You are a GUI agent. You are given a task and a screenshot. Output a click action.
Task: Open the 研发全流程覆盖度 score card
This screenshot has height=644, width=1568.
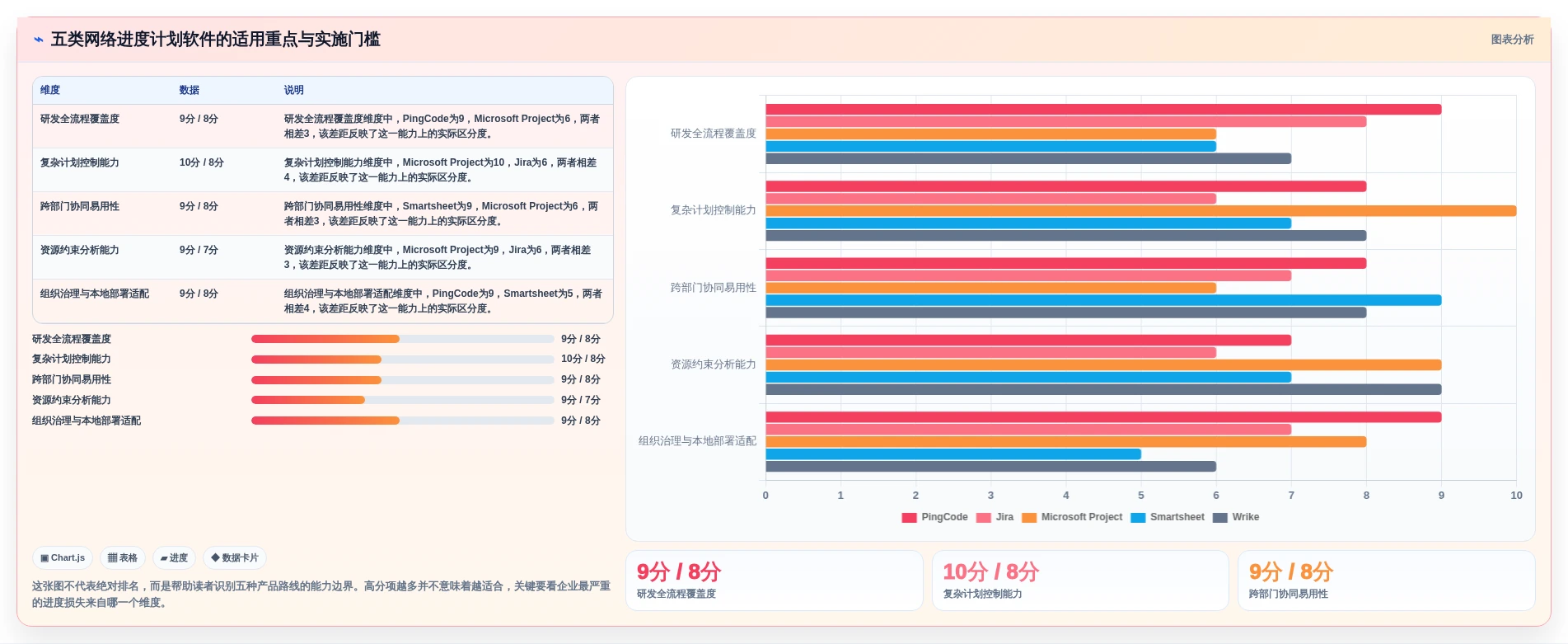tap(775, 581)
